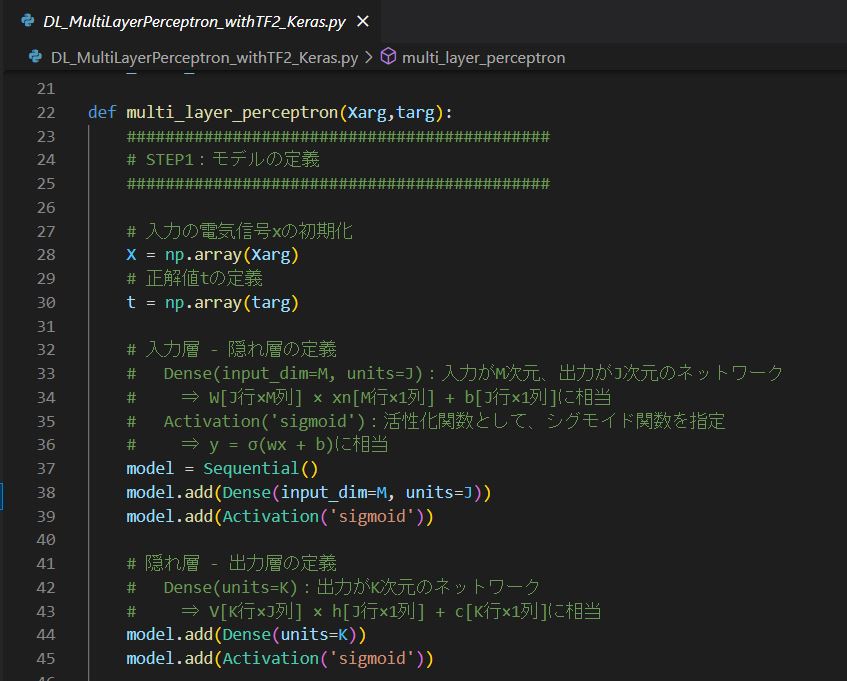
Task: Click code 'X = np.array(Xarg)' on line 28
Action: [x=212, y=254]
